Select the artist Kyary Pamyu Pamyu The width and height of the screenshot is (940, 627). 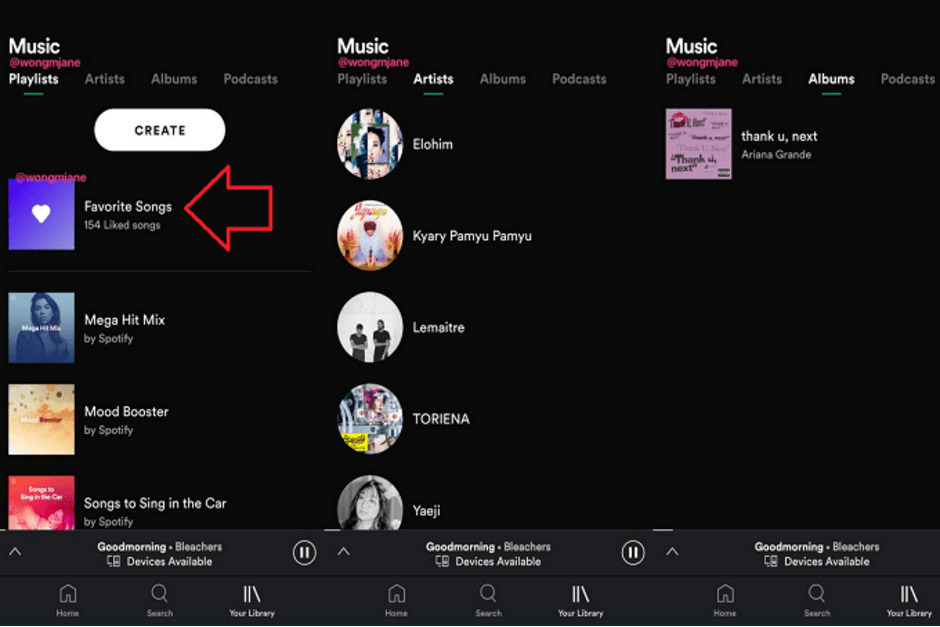(x=371, y=236)
